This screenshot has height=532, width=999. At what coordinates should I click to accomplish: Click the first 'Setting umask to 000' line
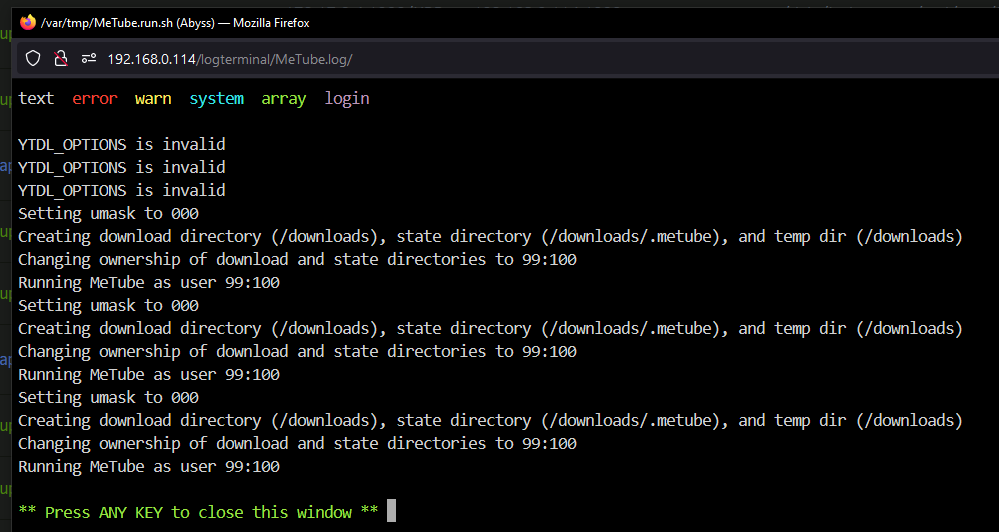tap(108, 213)
